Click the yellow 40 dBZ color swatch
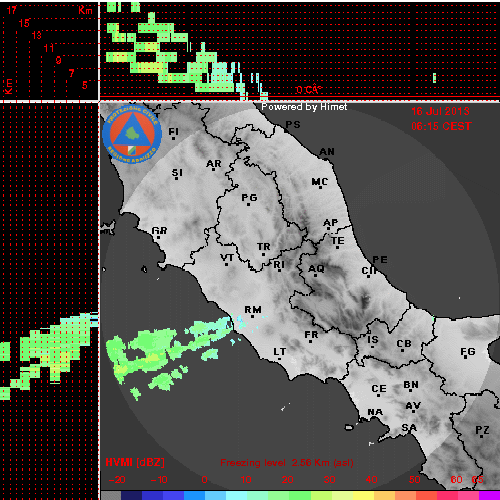The image size is (500, 500). 363,495
